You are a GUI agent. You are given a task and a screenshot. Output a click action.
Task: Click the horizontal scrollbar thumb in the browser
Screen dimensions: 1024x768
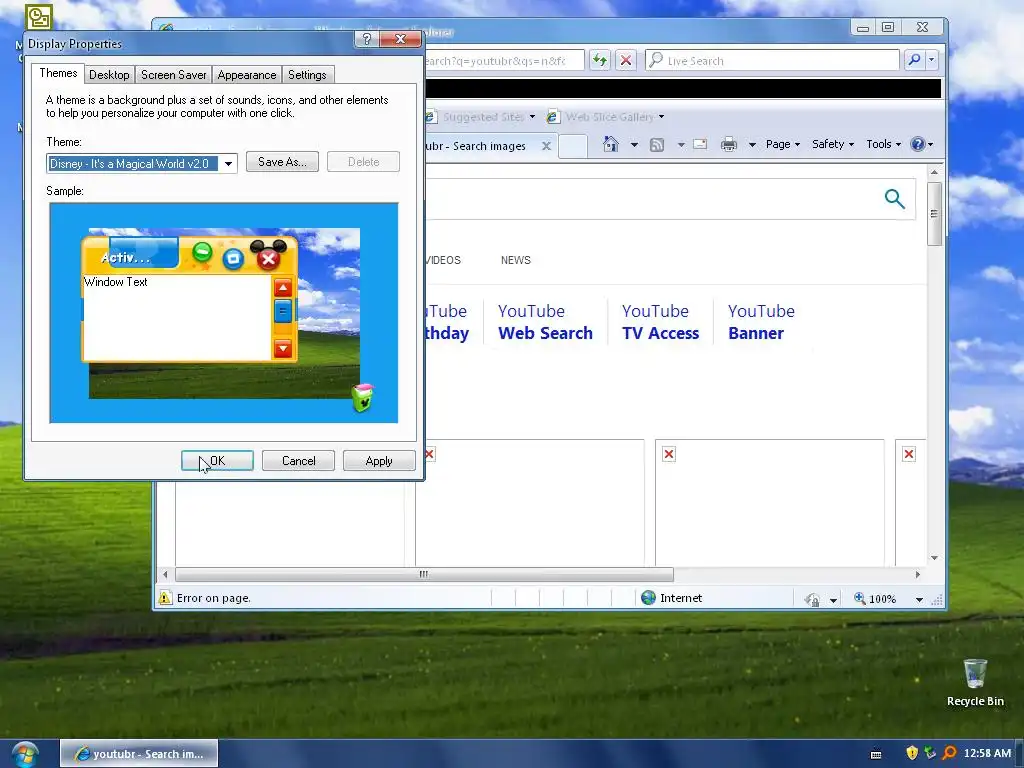pyautogui.click(x=424, y=575)
